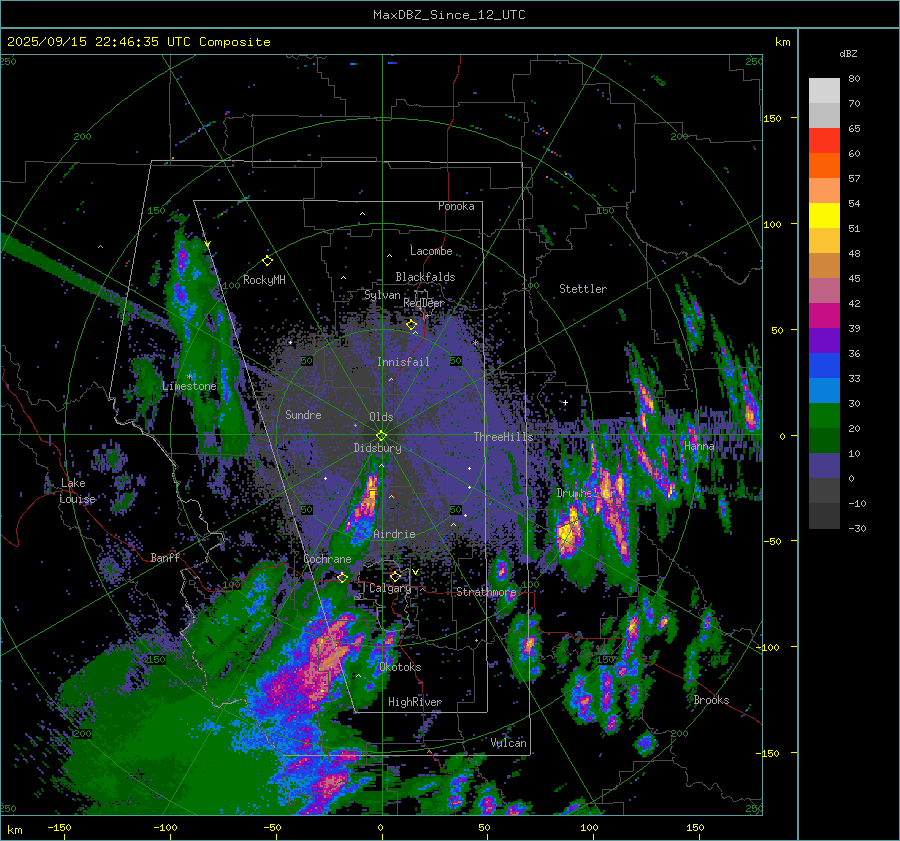Click the ThreeHills label
Image resolution: width=900 pixels, height=841 pixels.
[x=503, y=437]
